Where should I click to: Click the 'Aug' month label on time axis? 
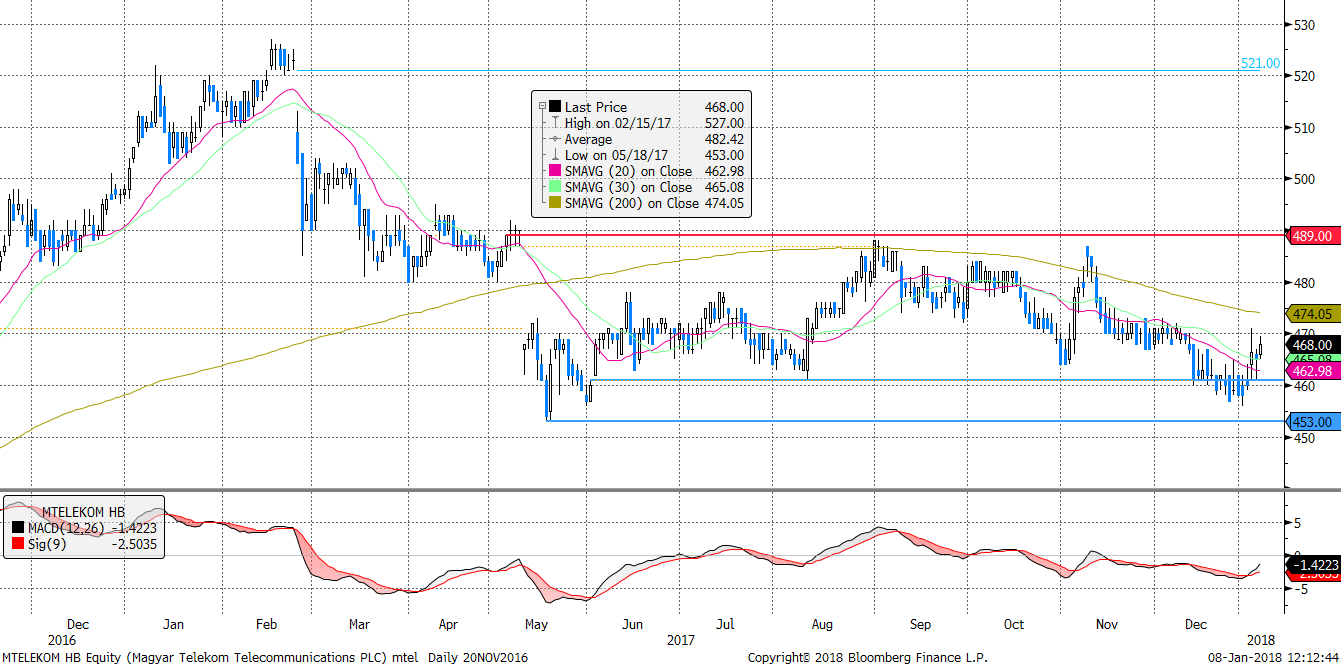pos(822,624)
